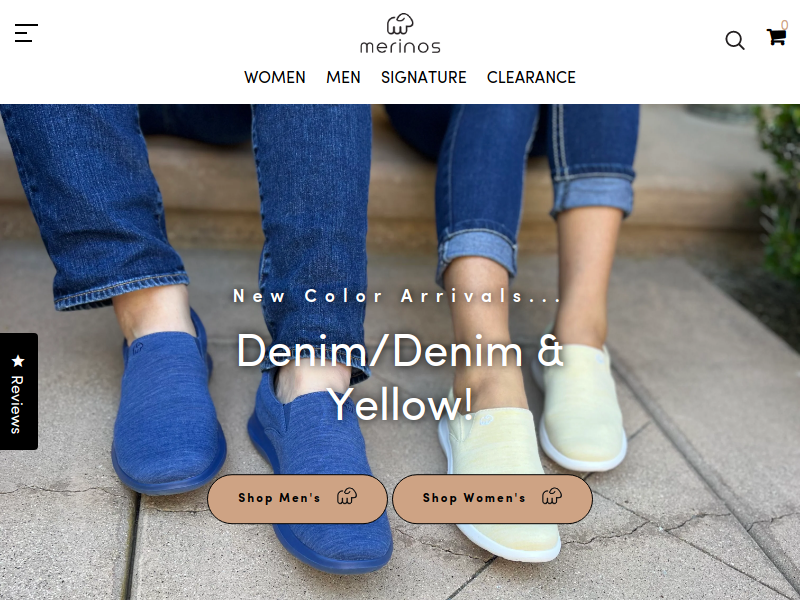Click the search magnifier icon
800x600 pixels.
tap(735, 40)
